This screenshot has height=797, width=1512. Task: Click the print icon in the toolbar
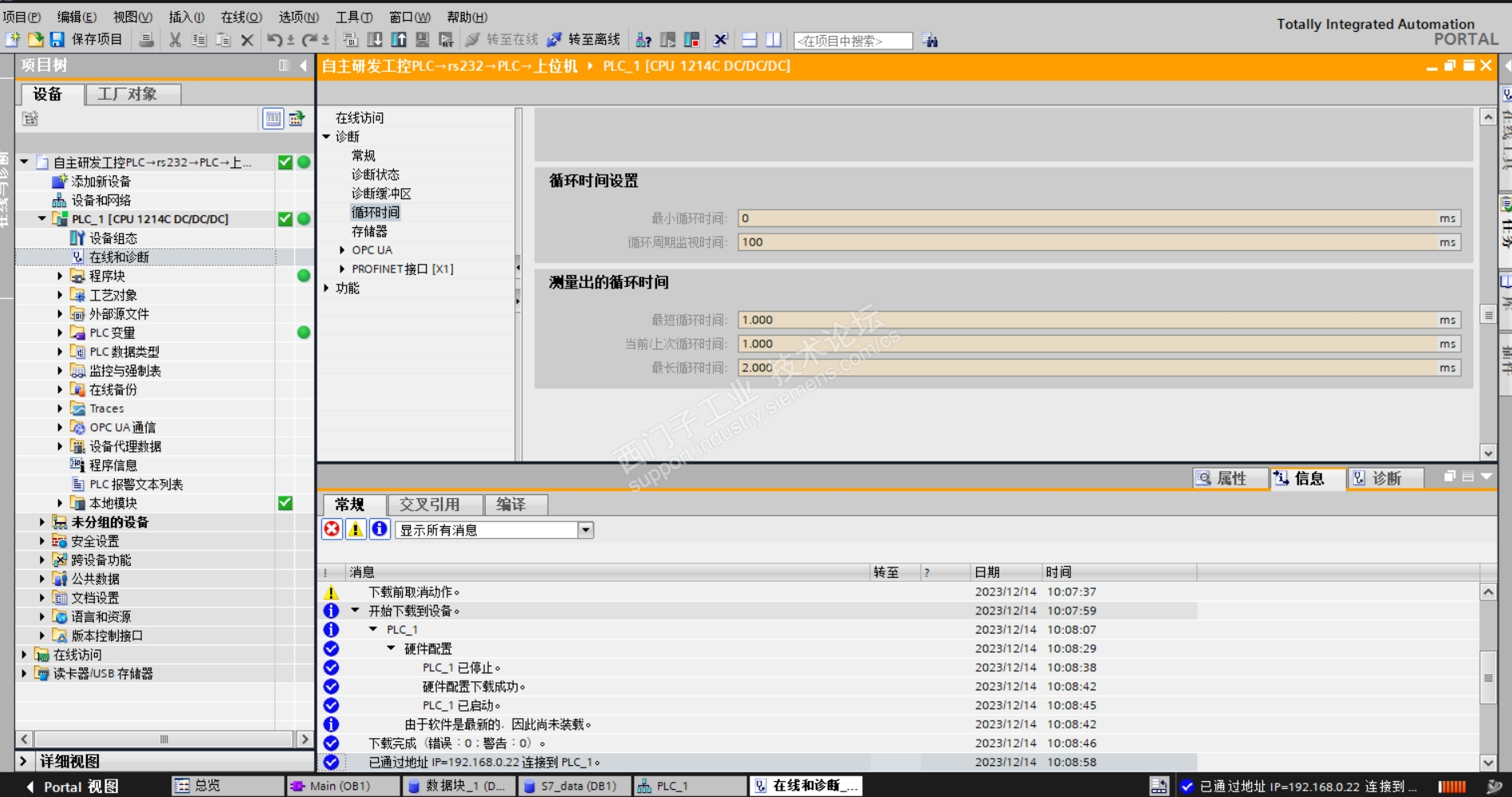(x=146, y=40)
